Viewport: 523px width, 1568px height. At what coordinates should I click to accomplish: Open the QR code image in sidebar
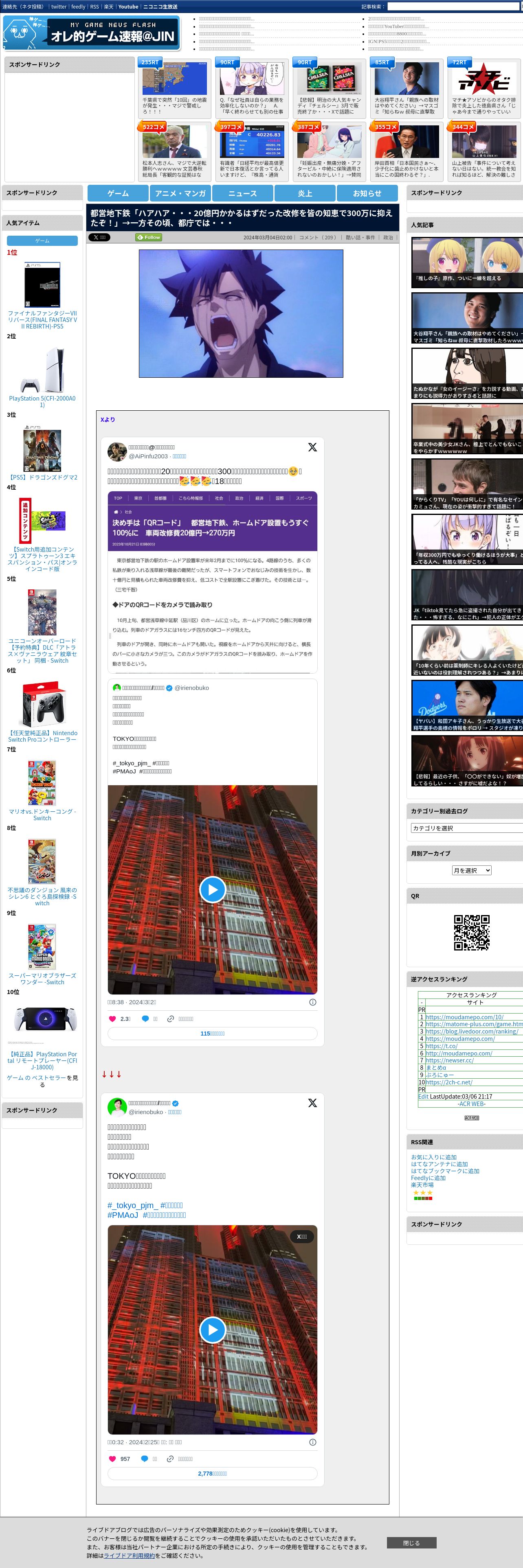click(472, 933)
